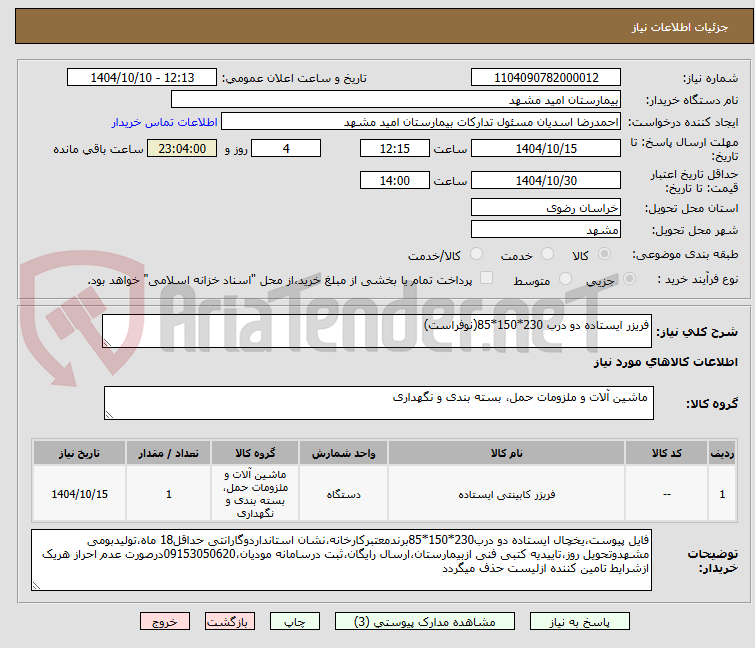Click the شماره نیاز field 1104090782000012

pos(546,78)
